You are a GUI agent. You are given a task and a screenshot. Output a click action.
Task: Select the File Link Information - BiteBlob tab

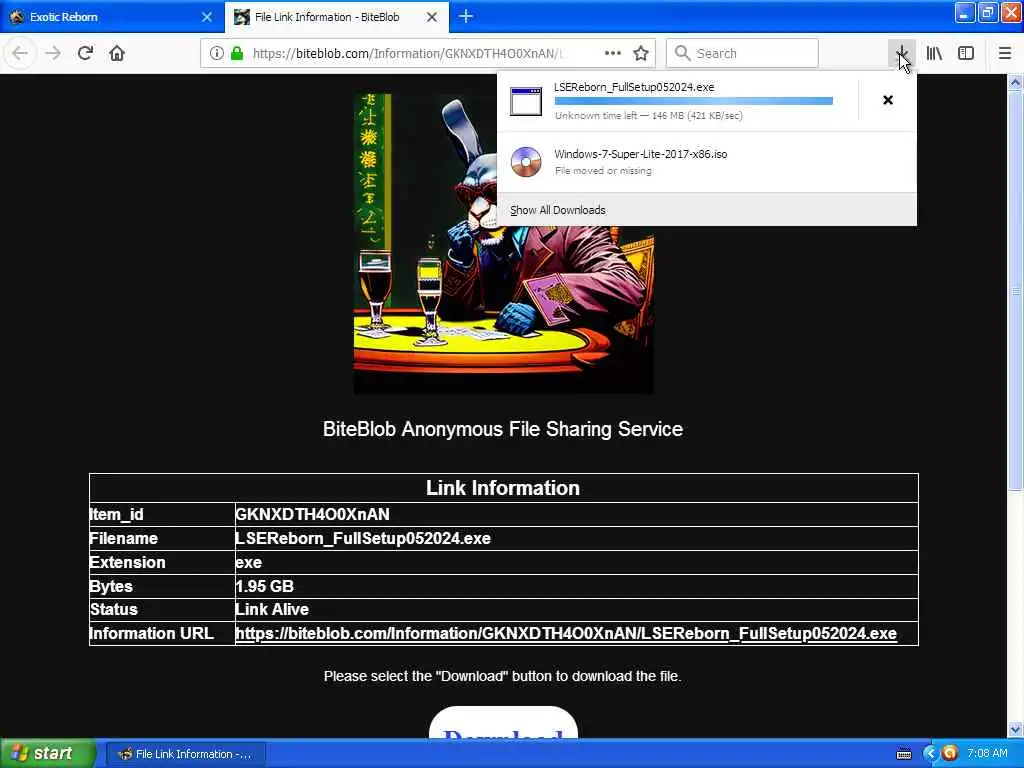[337, 17]
